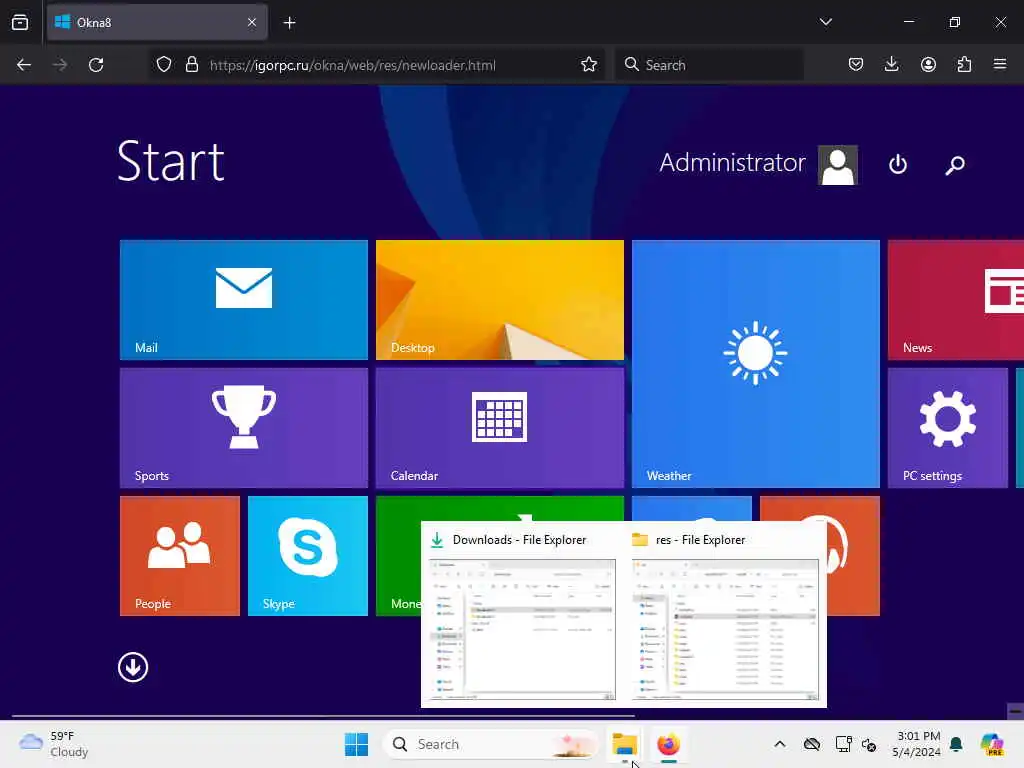Show site security padlock info
Image resolution: width=1024 pixels, height=768 pixels.
tap(191, 65)
